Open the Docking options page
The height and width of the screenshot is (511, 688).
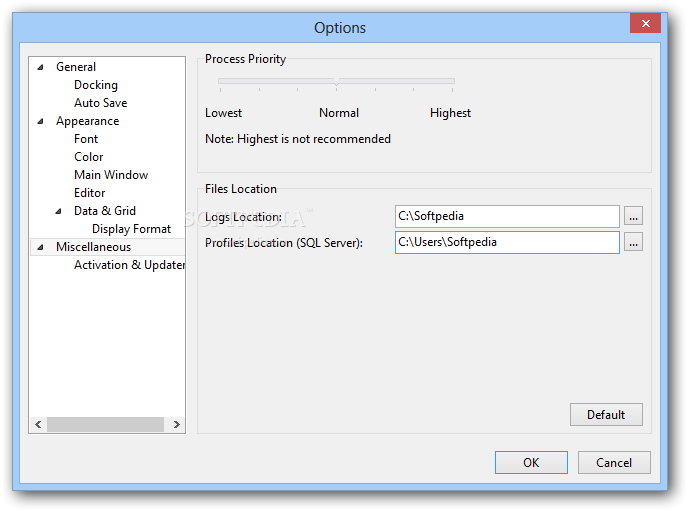click(96, 85)
